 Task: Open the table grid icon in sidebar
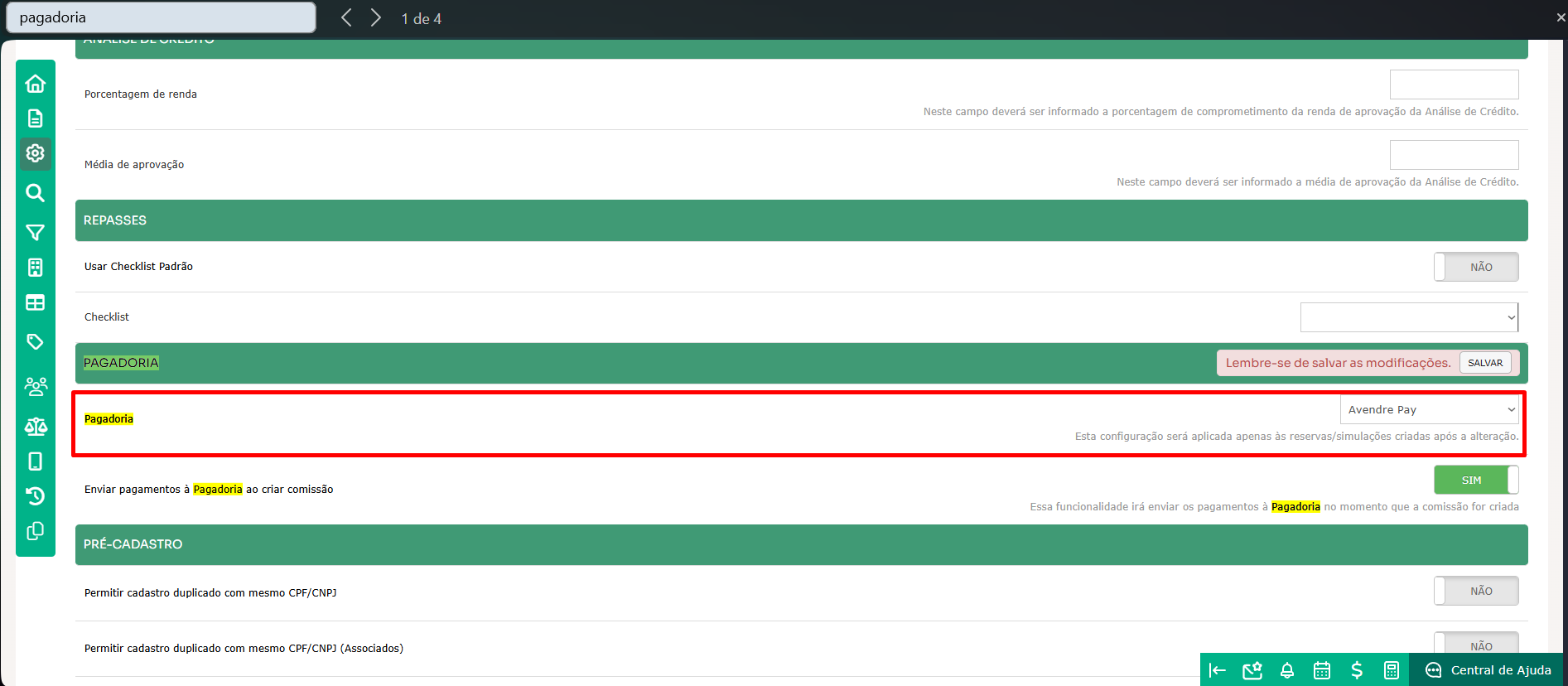coord(35,302)
